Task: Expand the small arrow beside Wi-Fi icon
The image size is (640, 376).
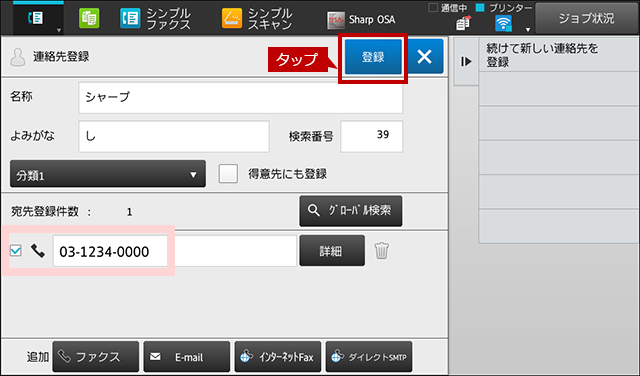Action: [x=527, y=29]
